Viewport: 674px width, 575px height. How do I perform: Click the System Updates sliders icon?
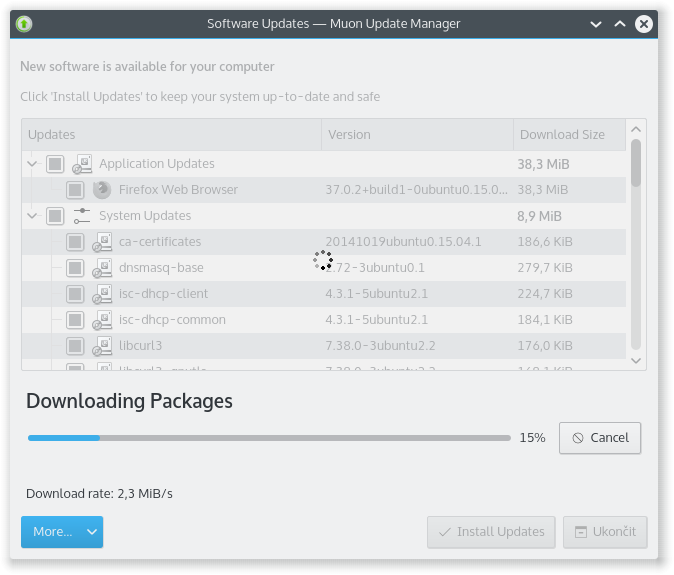click(82, 216)
